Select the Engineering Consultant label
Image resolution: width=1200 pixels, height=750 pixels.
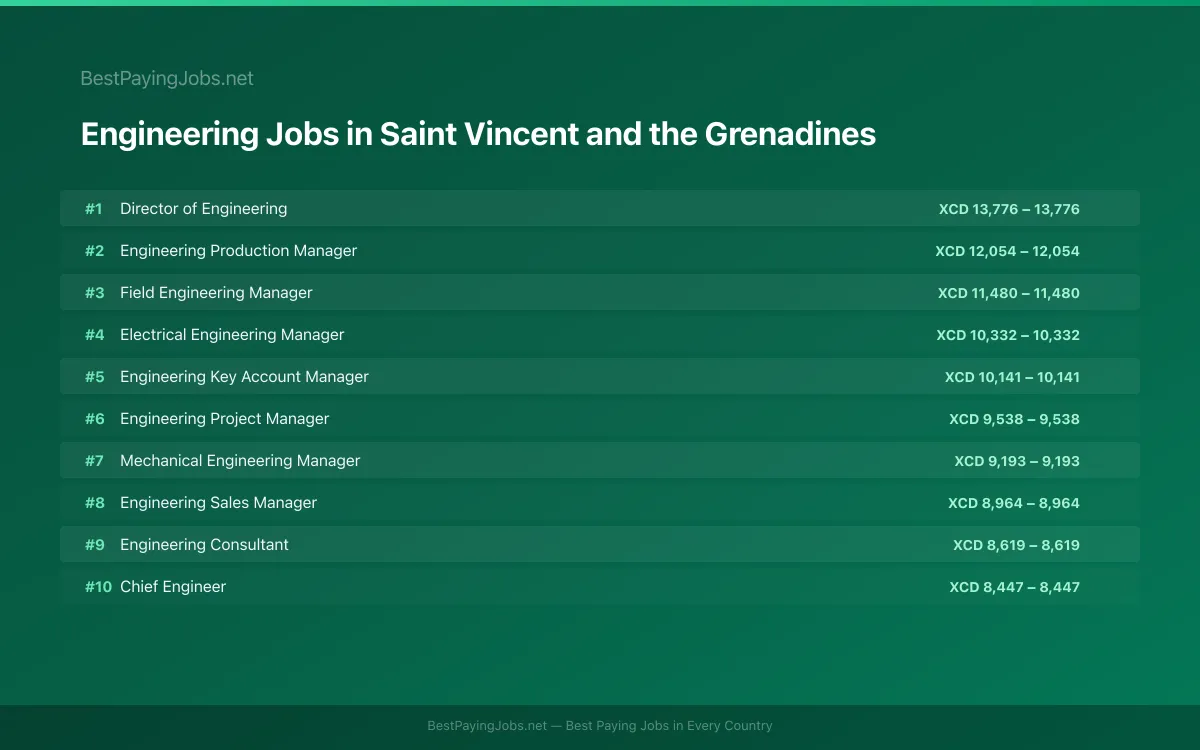point(204,545)
